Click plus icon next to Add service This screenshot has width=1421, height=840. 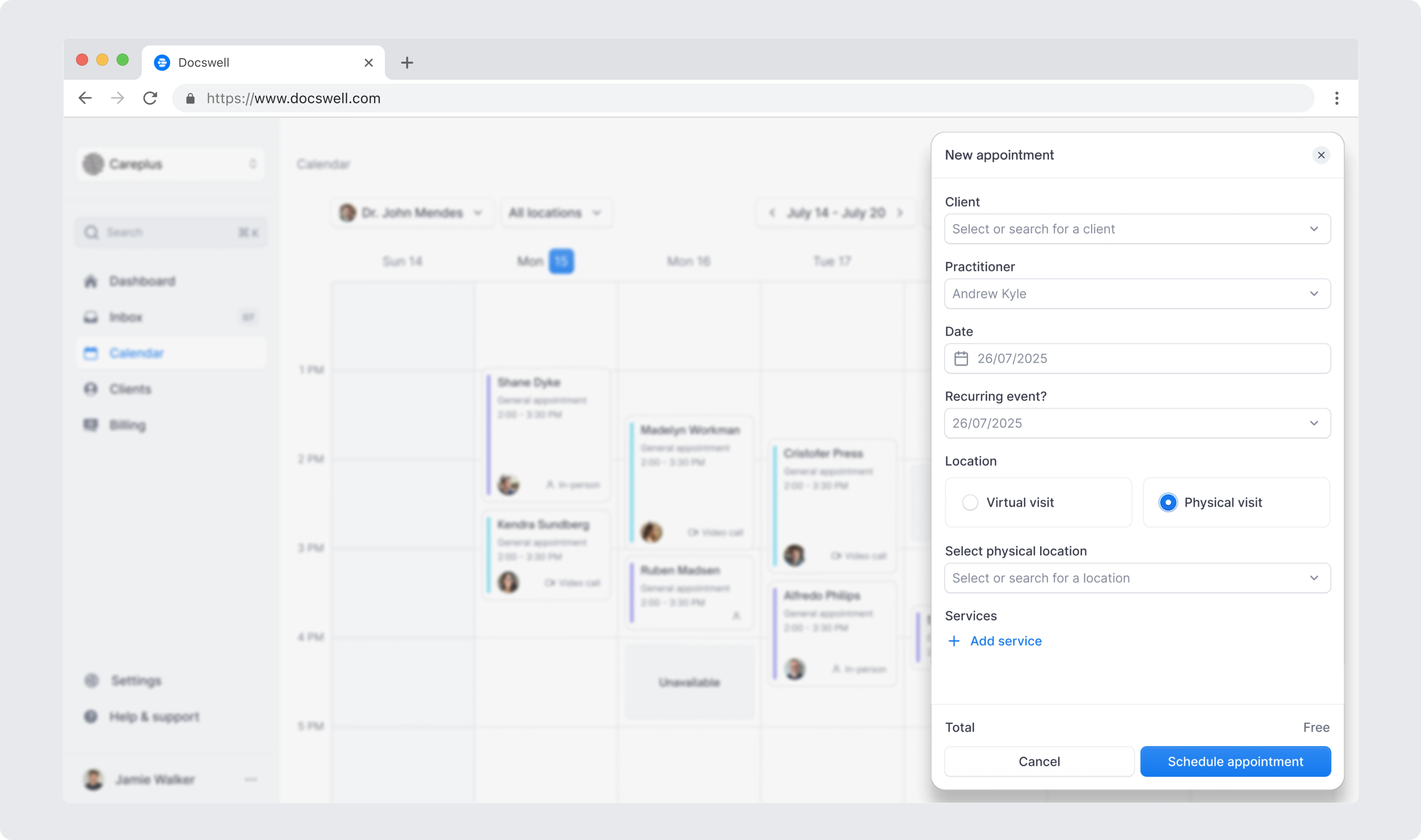click(x=954, y=641)
